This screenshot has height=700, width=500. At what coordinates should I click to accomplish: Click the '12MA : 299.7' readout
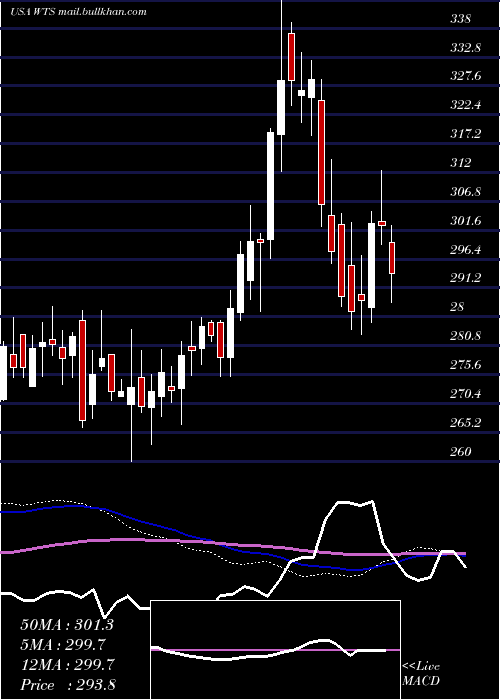coord(67,665)
